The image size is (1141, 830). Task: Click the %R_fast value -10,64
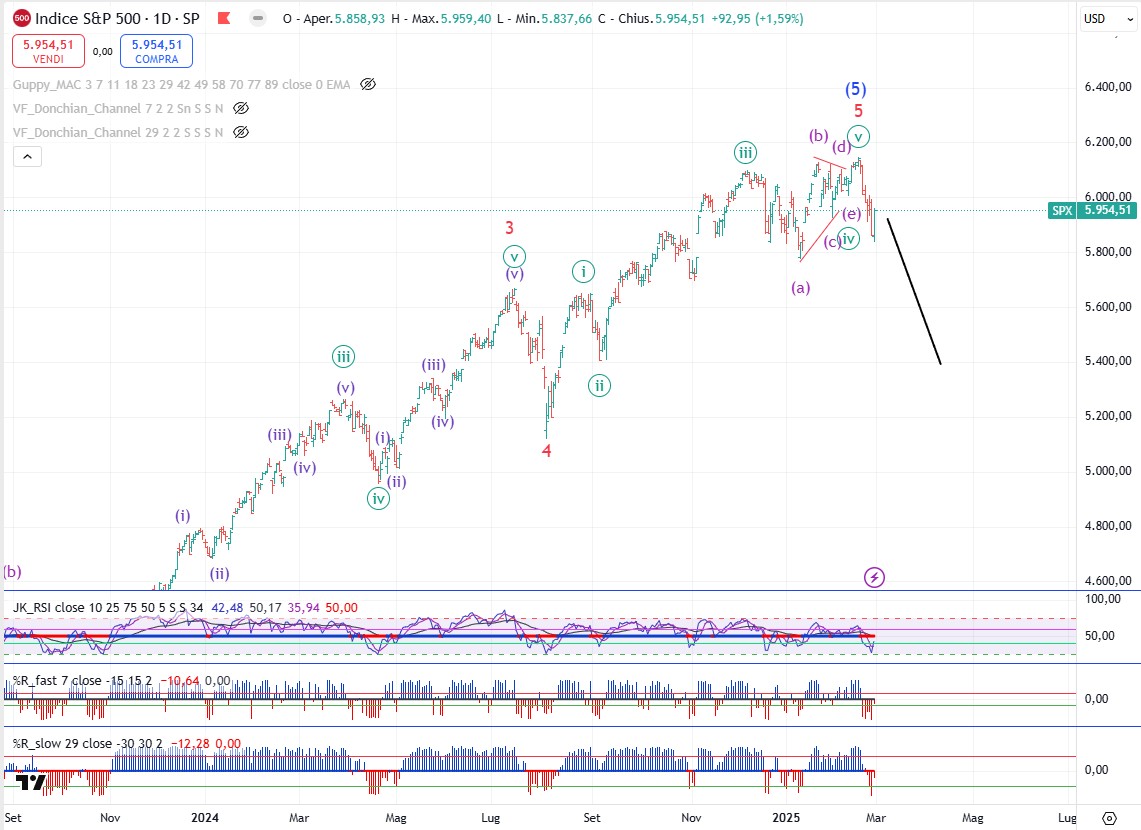(179, 681)
